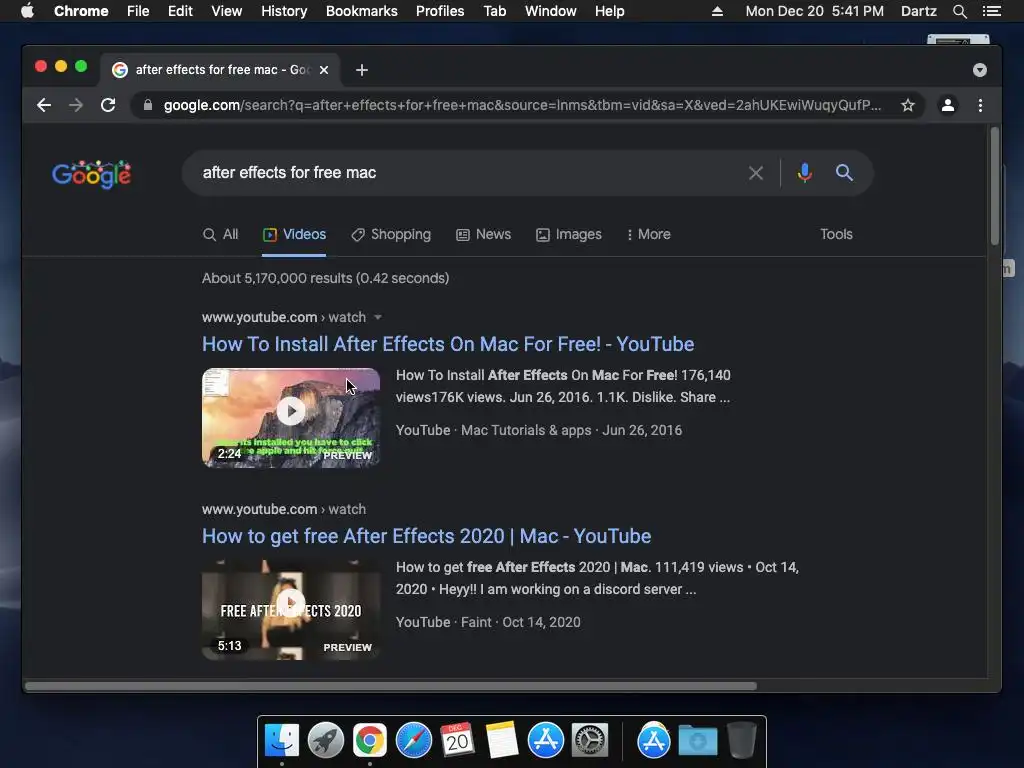Open 'How to get free After Effects 2020 | Mac' link
The image size is (1024, 768).
[426, 536]
